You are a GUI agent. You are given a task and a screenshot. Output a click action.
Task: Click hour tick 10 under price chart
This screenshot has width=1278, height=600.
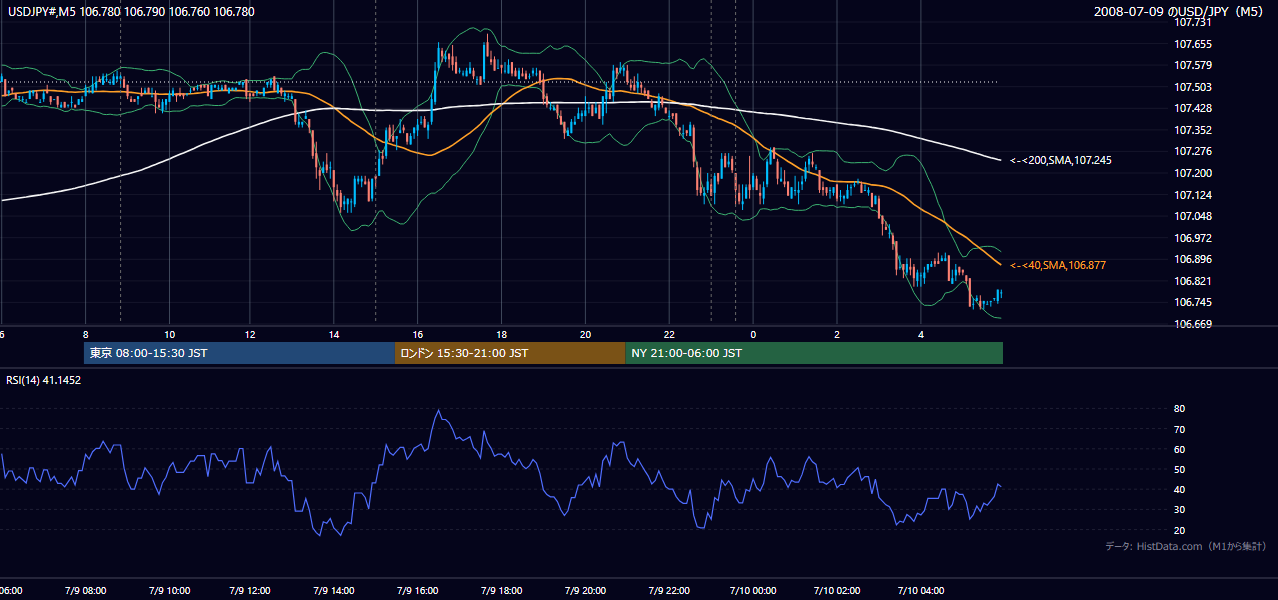(x=169, y=334)
